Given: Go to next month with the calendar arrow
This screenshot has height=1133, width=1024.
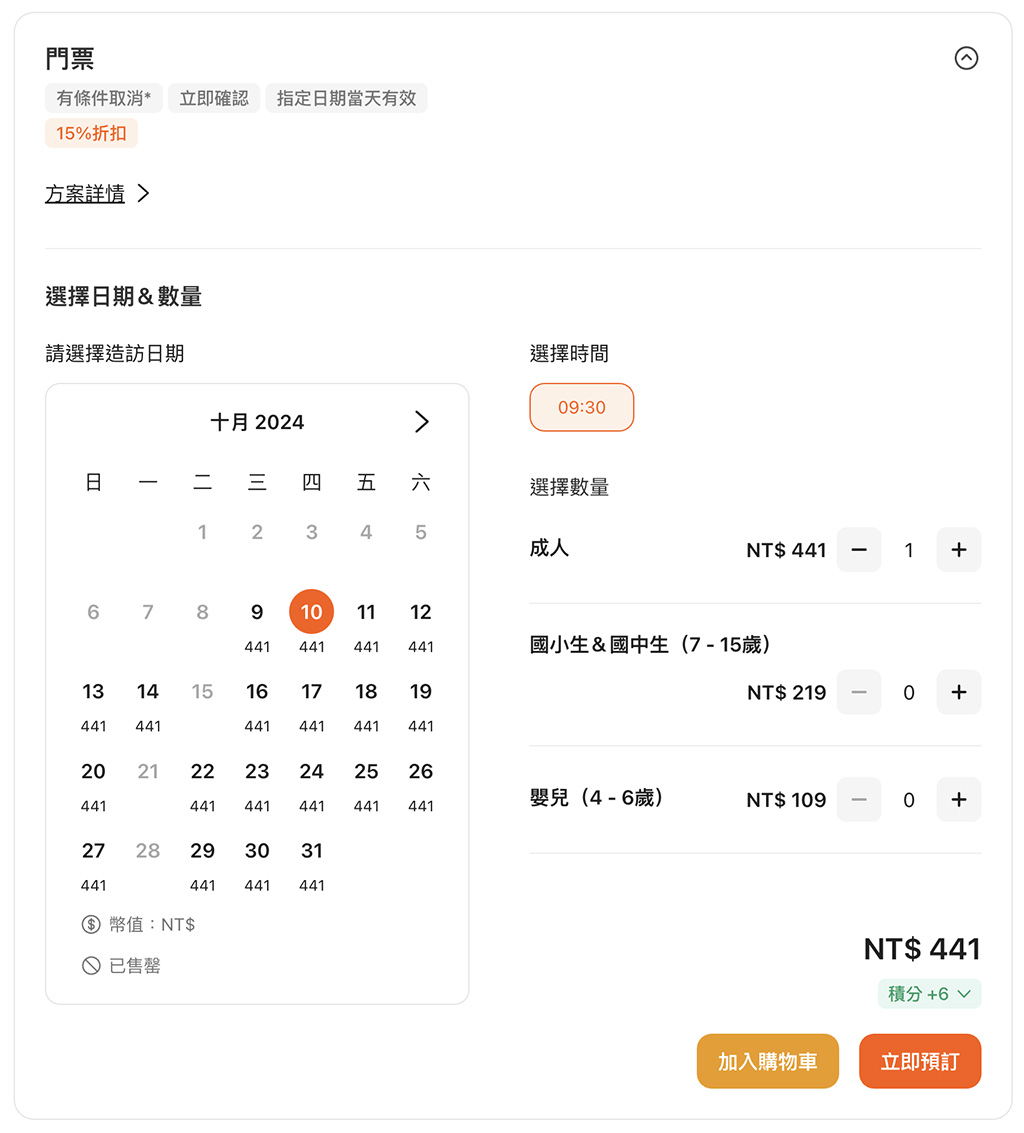Looking at the screenshot, I should (x=421, y=421).
